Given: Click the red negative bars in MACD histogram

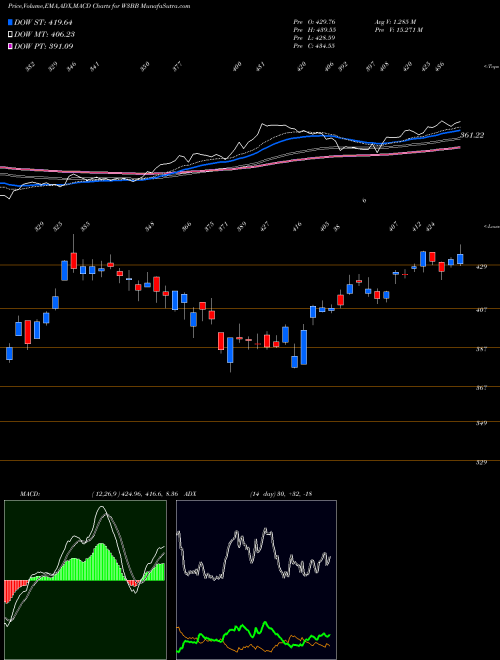Looking at the screenshot, I should coord(15,589).
